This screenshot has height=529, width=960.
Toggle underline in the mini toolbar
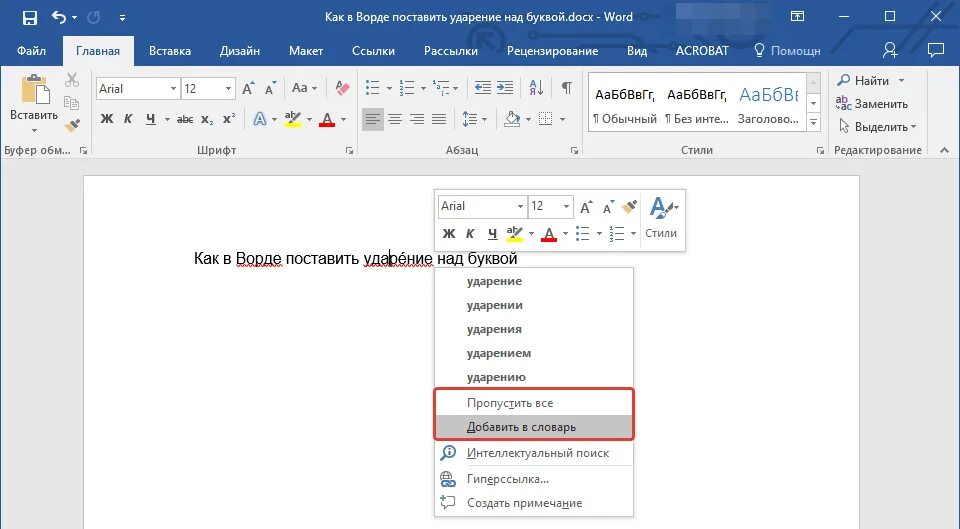pyautogui.click(x=493, y=233)
